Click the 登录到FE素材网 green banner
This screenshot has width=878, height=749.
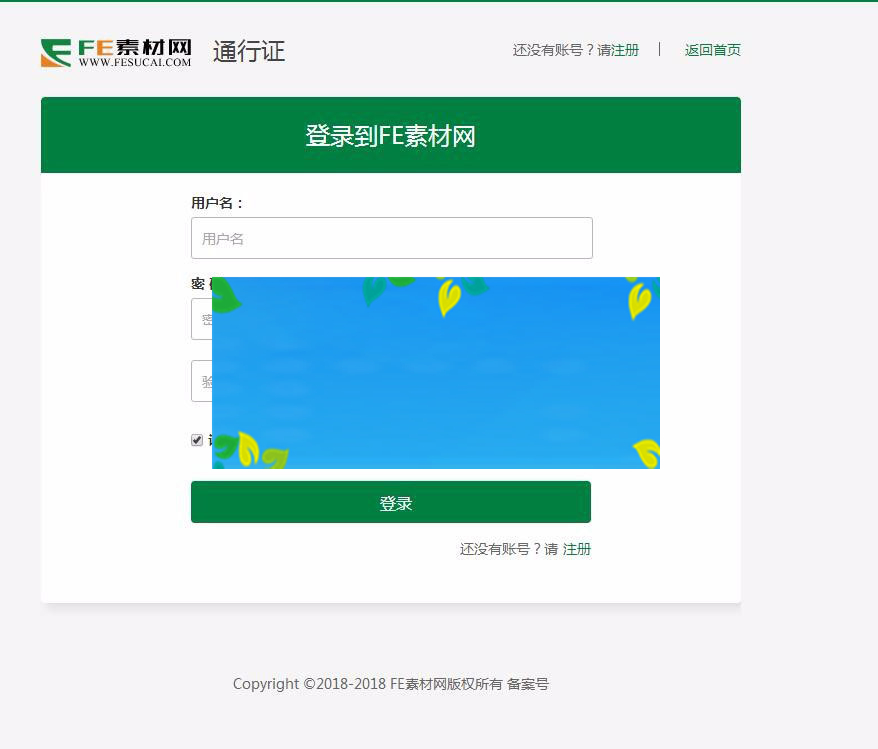pyautogui.click(x=390, y=134)
